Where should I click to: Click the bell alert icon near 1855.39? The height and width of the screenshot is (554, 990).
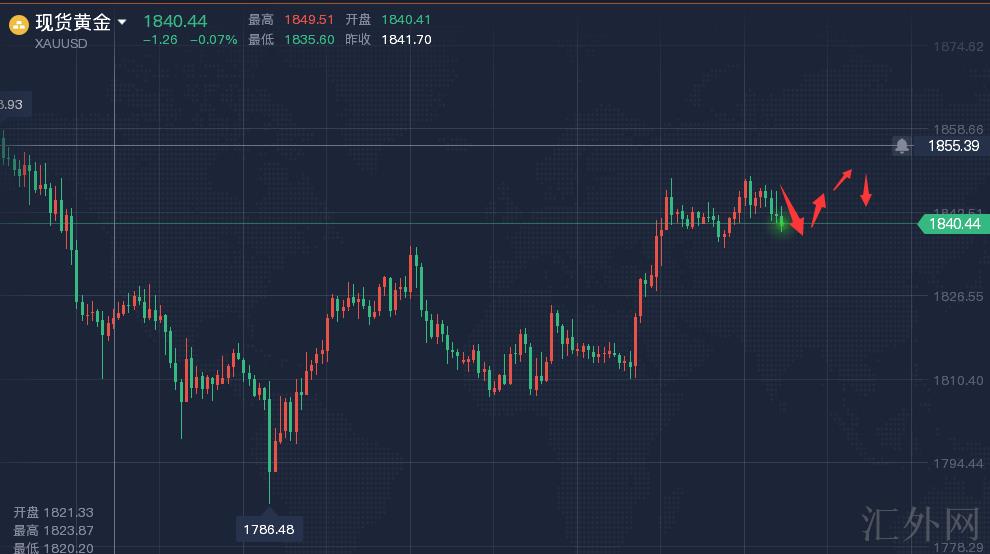pos(902,146)
